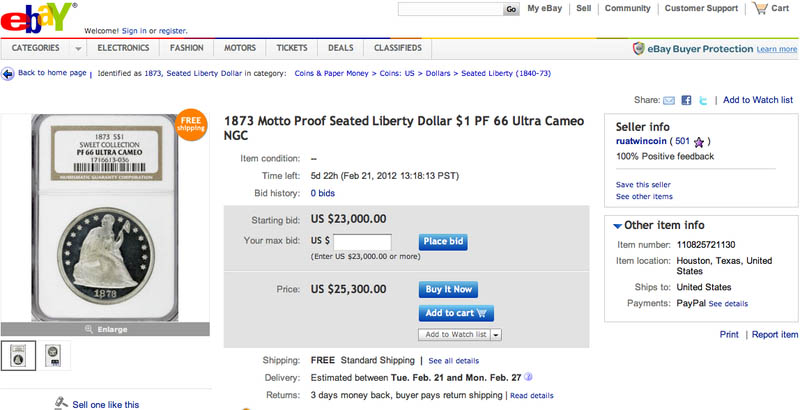The width and height of the screenshot is (800, 410).
Task: Click the Place bid button
Action: click(x=443, y=242)
